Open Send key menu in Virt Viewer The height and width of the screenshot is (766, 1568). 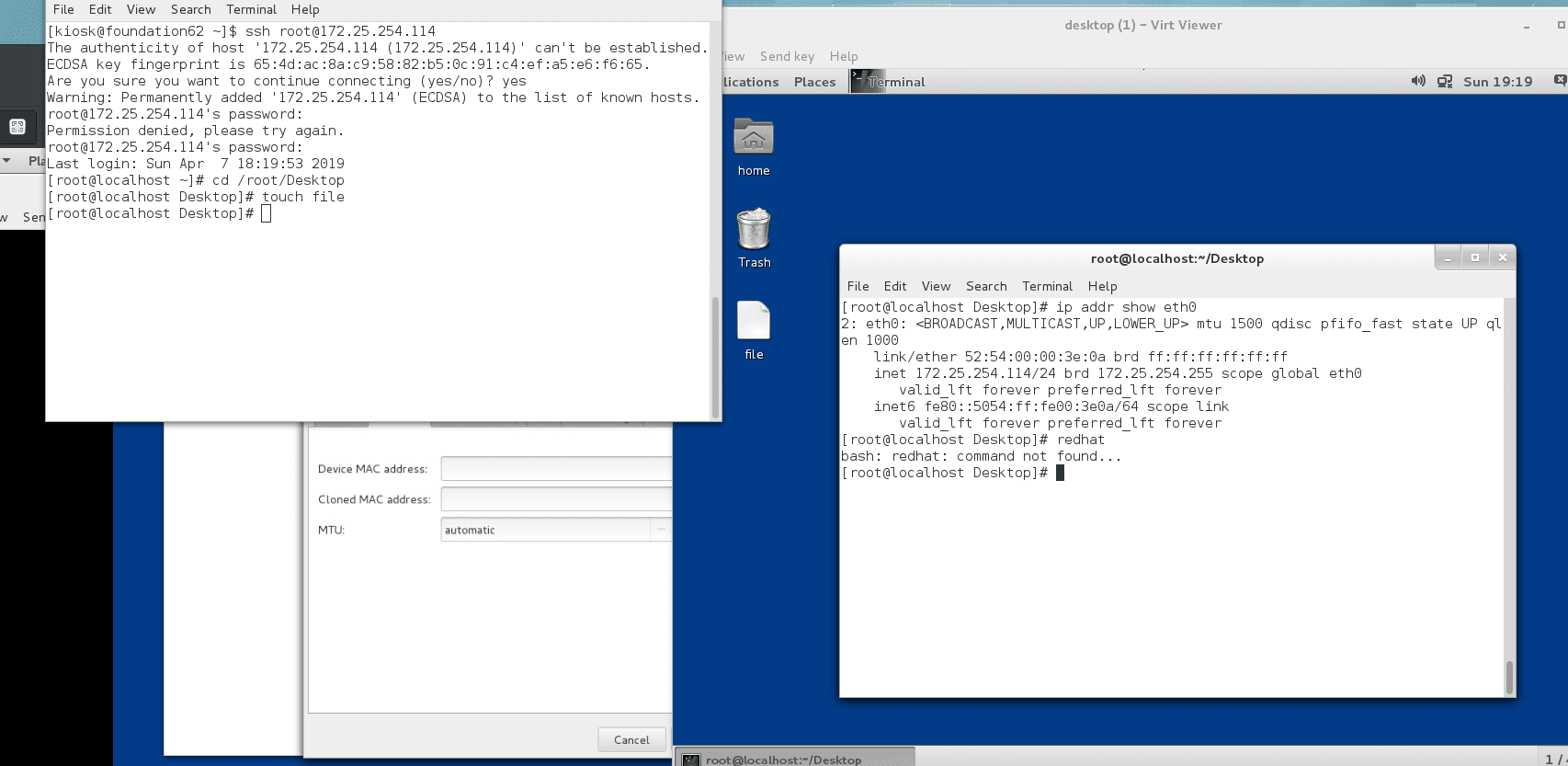click(x=787, y=56)
